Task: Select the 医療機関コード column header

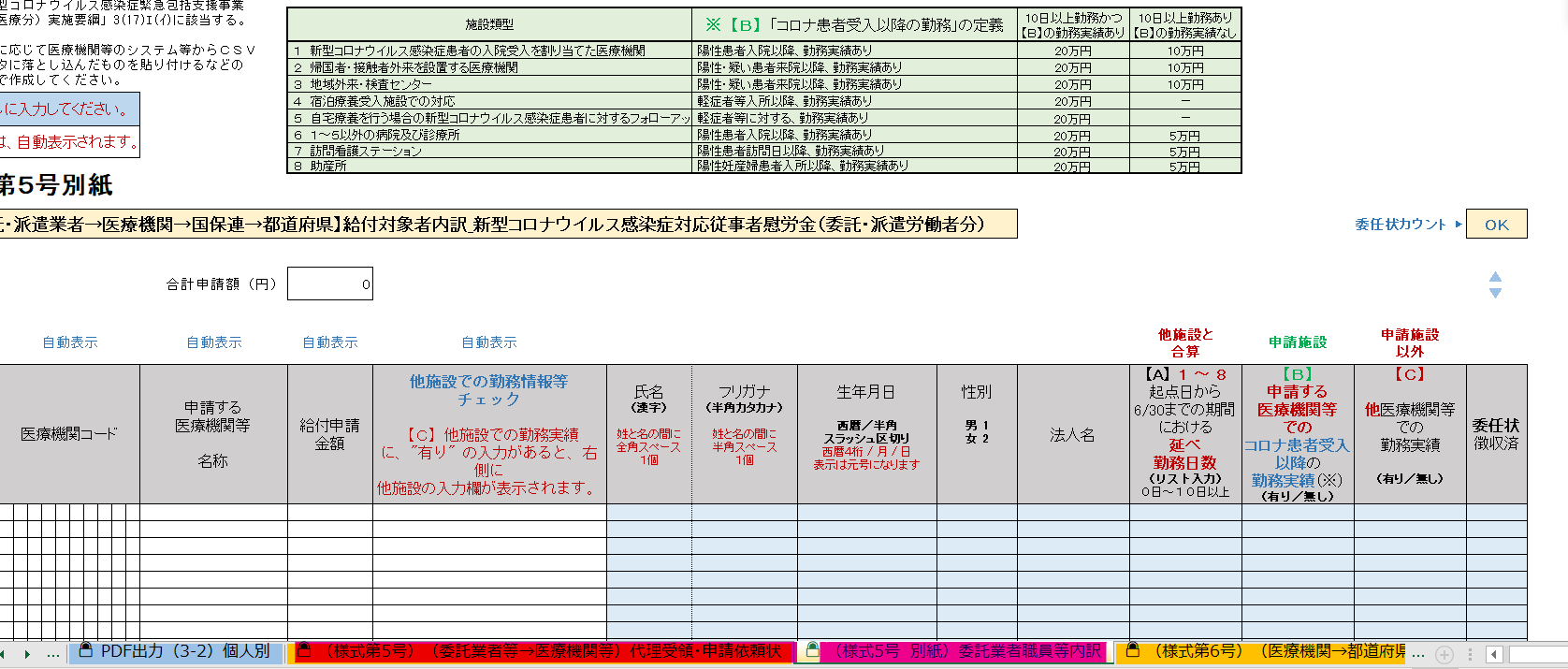Action: (x=69, y=434)
